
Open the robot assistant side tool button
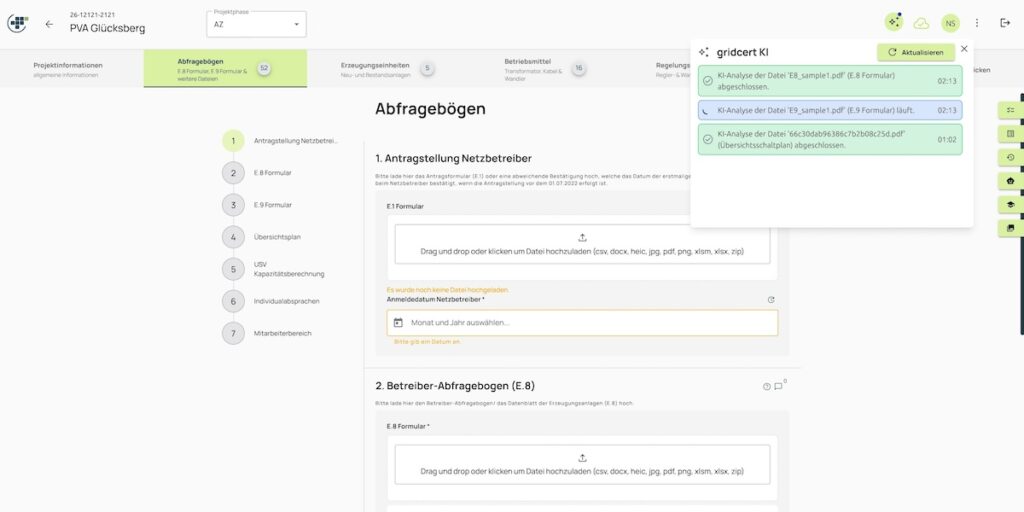point(1011,181)
